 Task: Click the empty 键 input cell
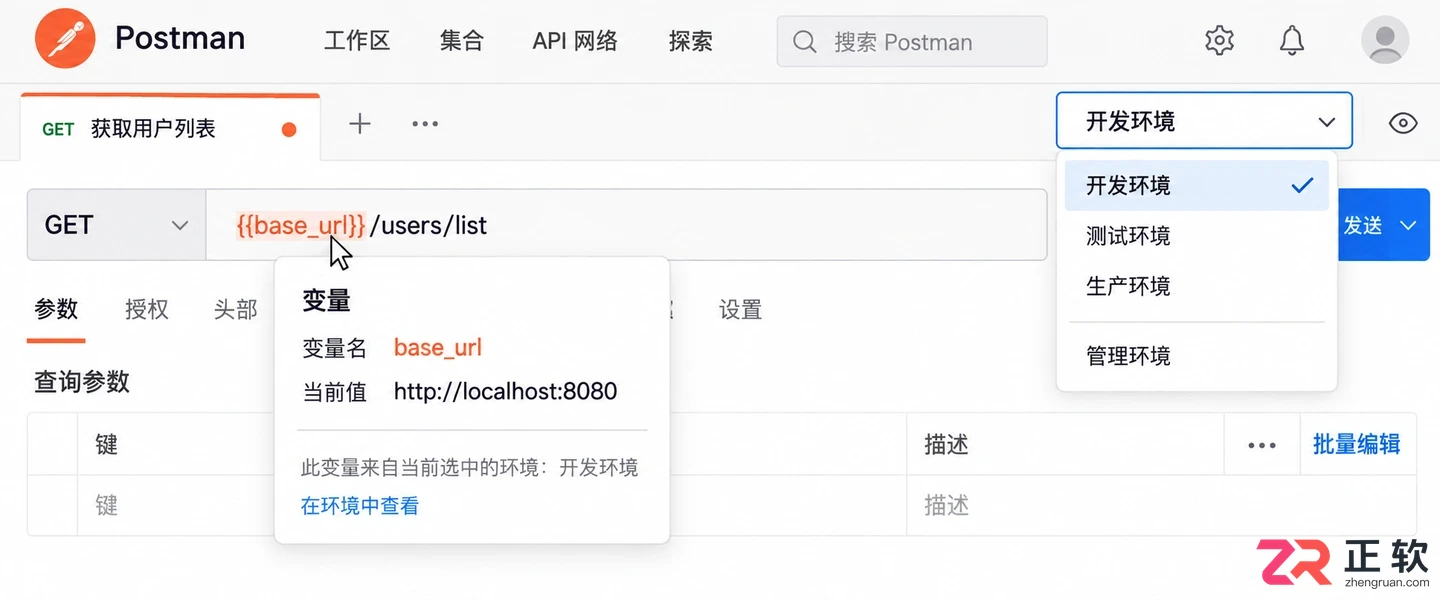[x=176, y=505]
